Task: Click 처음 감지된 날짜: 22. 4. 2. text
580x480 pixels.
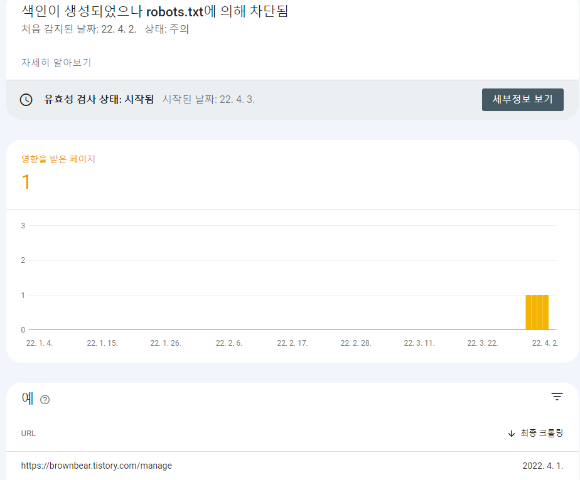Action: tap(79, 29)
